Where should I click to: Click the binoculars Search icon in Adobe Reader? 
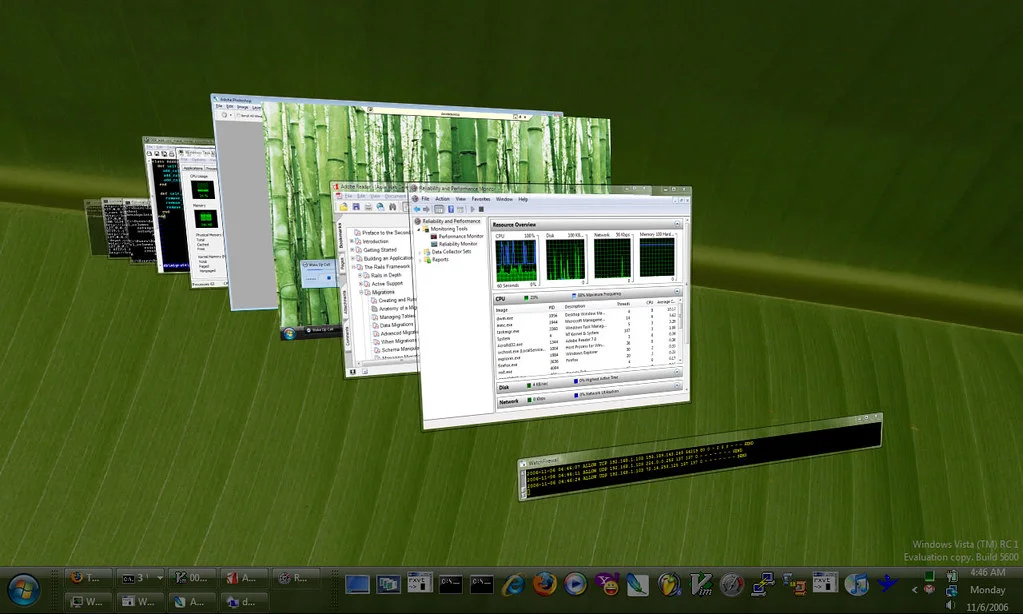(x=393, y=207)
